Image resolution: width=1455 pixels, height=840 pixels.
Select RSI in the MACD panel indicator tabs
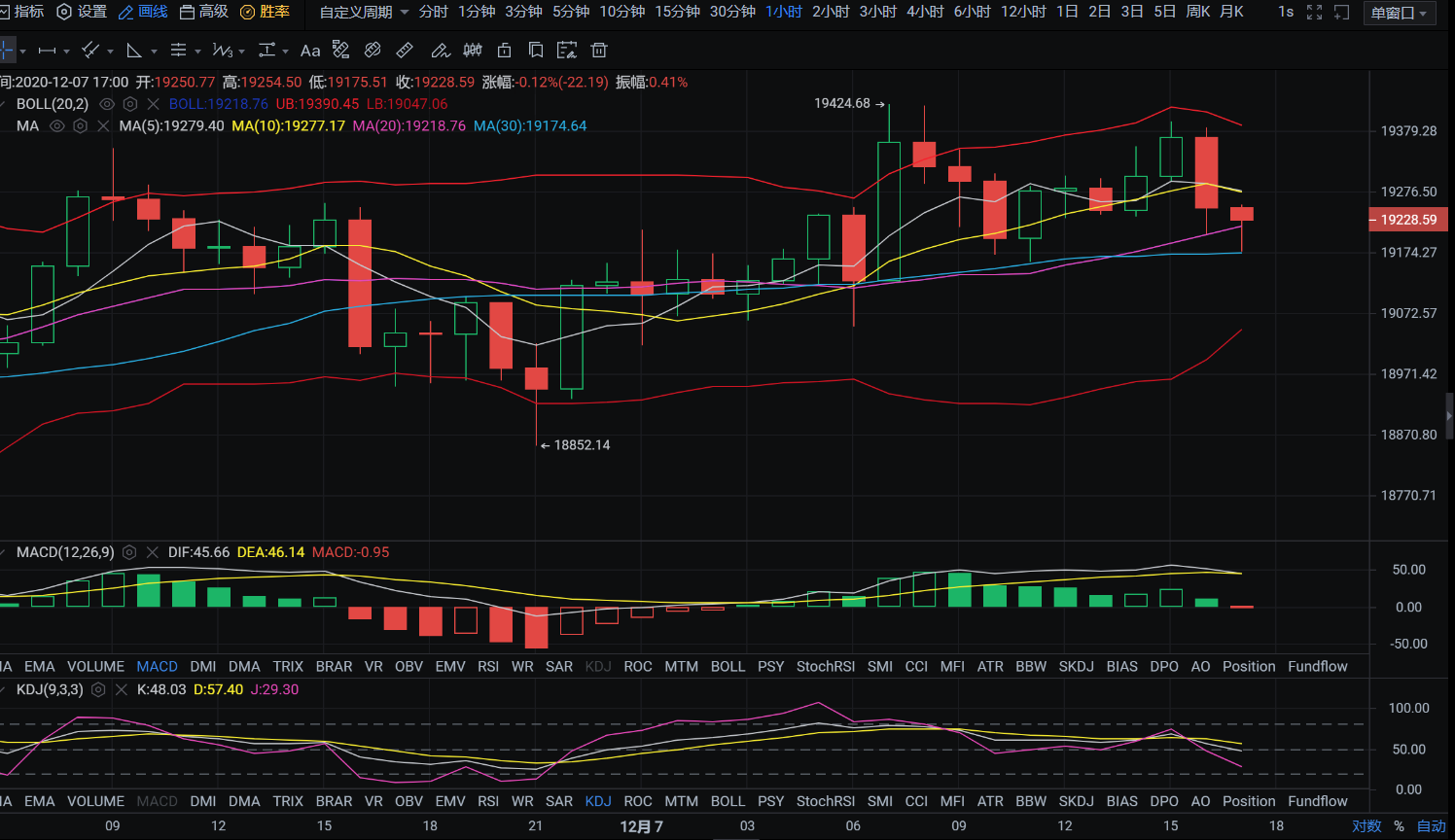(488, 666)
